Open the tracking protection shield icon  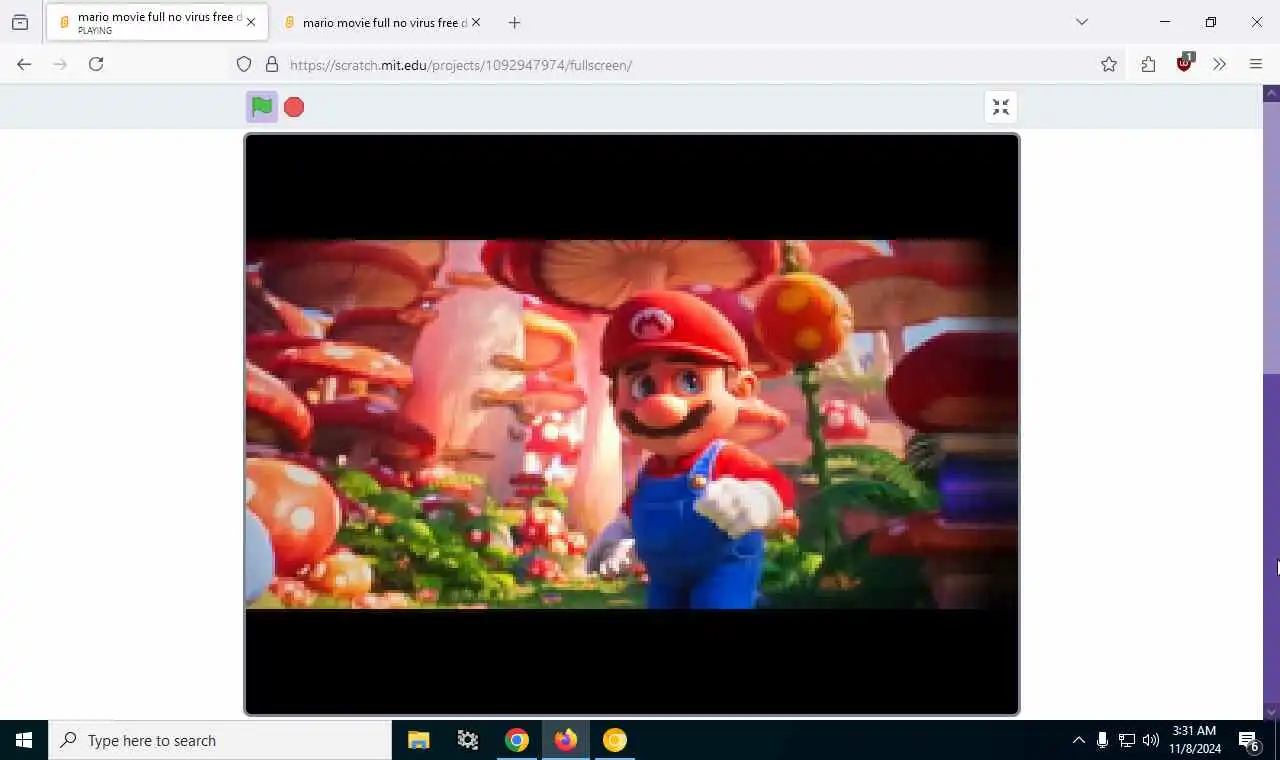coord(244,64)
